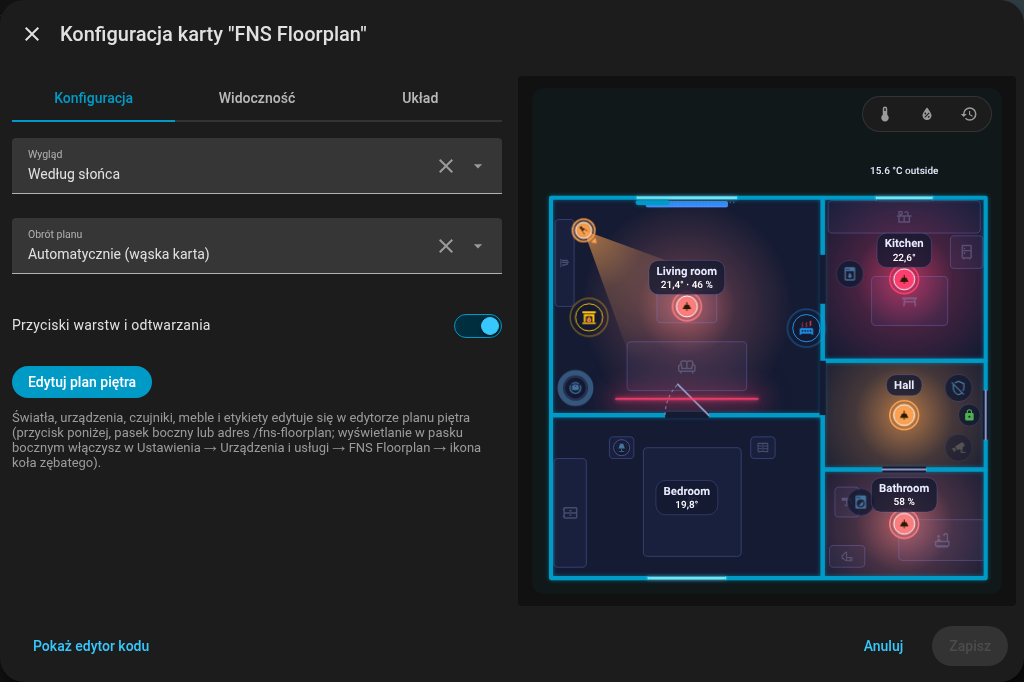Screen dimensions: 1024x682
Task: Click the Kitchen table icon
Action: [909, 301]
